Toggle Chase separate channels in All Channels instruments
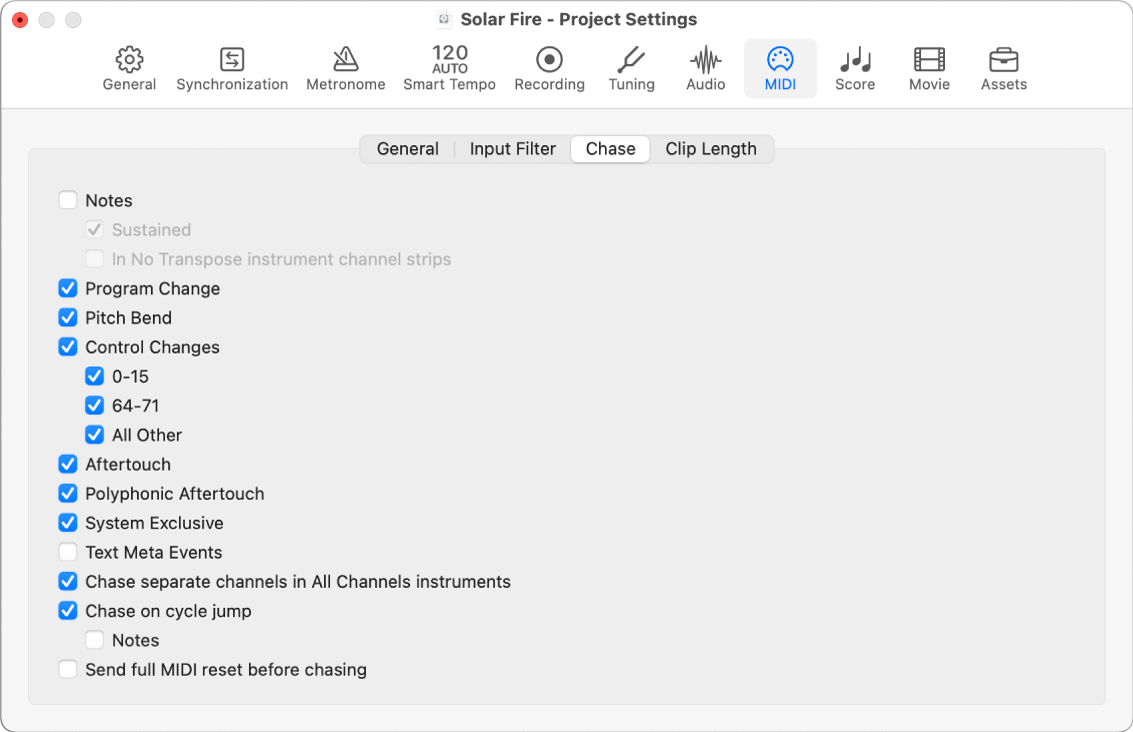Viewport: 1133px width, 732px height. click(x=68, y=582)
